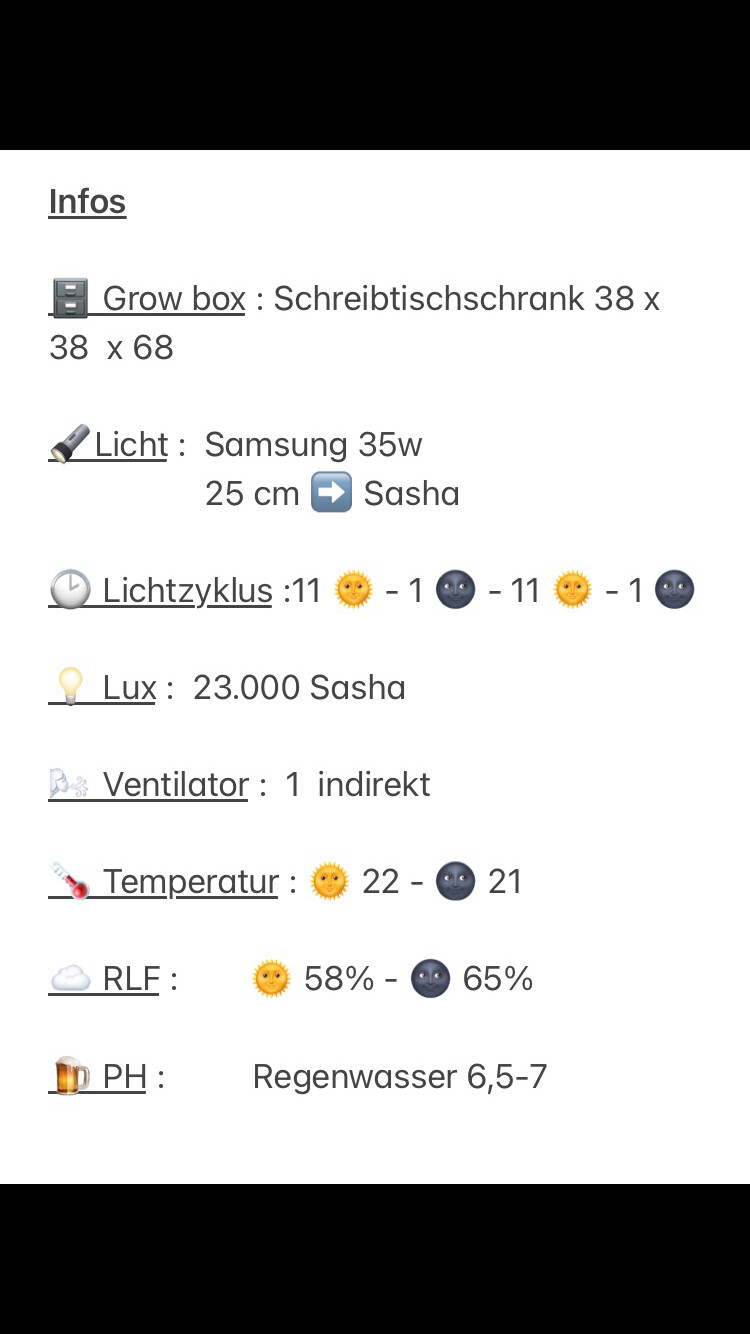Tap the moon emoji before temperature 21
750x1334 pixels.
click(x=455, y=881)
